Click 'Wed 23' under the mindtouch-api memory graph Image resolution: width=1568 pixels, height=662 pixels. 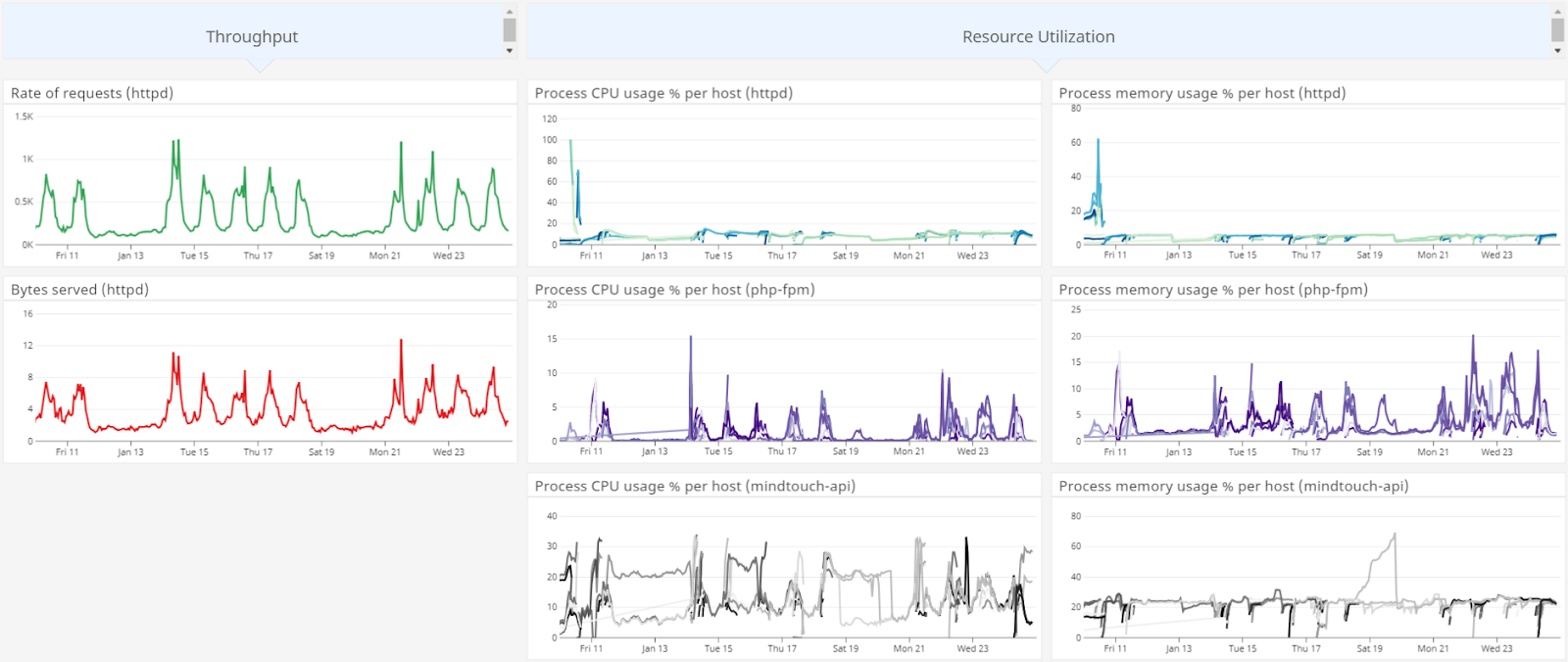tap(1496, 648)
